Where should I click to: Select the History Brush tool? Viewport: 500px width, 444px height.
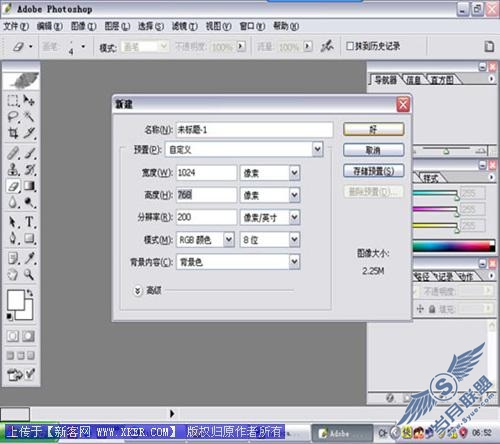(x=29, y=169)
